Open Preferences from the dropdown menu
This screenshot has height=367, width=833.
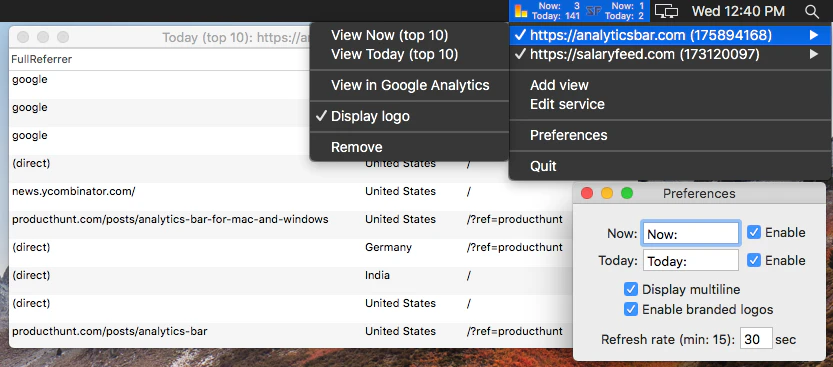click(x=568, y=135)
